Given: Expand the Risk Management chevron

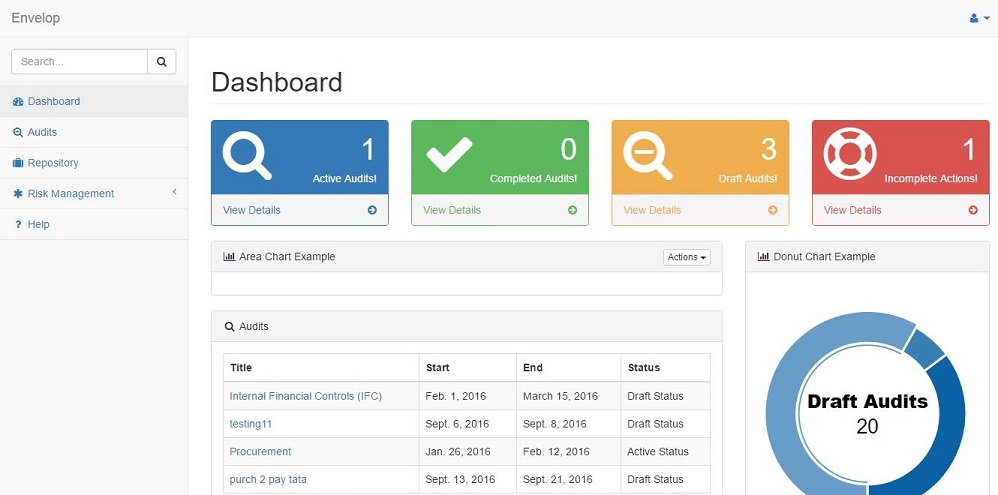Looking at the screenshot, I should tap(174, 192).
